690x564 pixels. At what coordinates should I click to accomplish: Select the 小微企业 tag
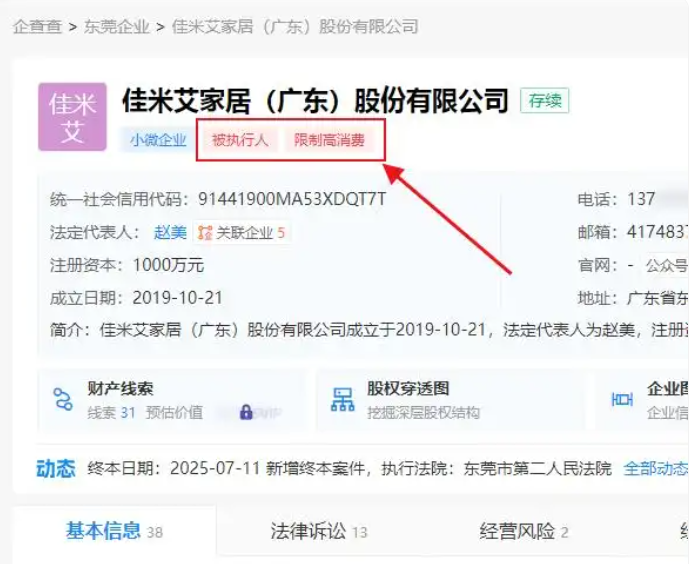(158, 140)
